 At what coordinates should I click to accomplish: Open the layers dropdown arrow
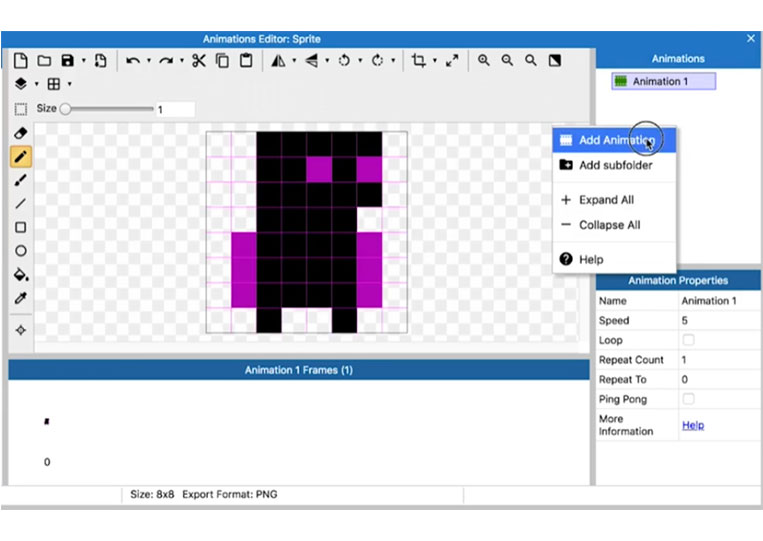tap(36, 84)
